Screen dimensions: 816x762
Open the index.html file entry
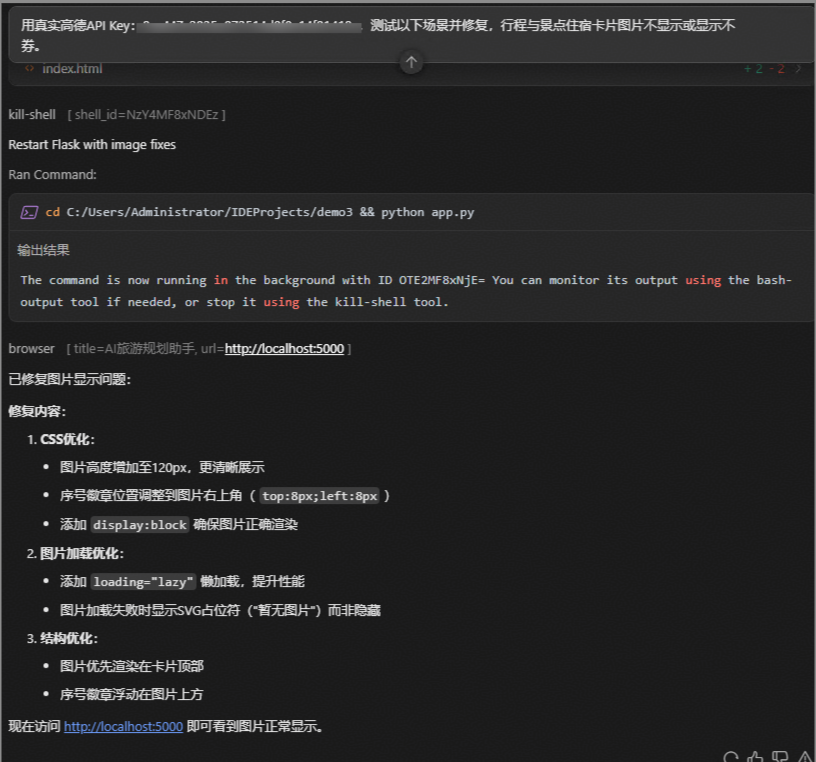coord(72,69)
